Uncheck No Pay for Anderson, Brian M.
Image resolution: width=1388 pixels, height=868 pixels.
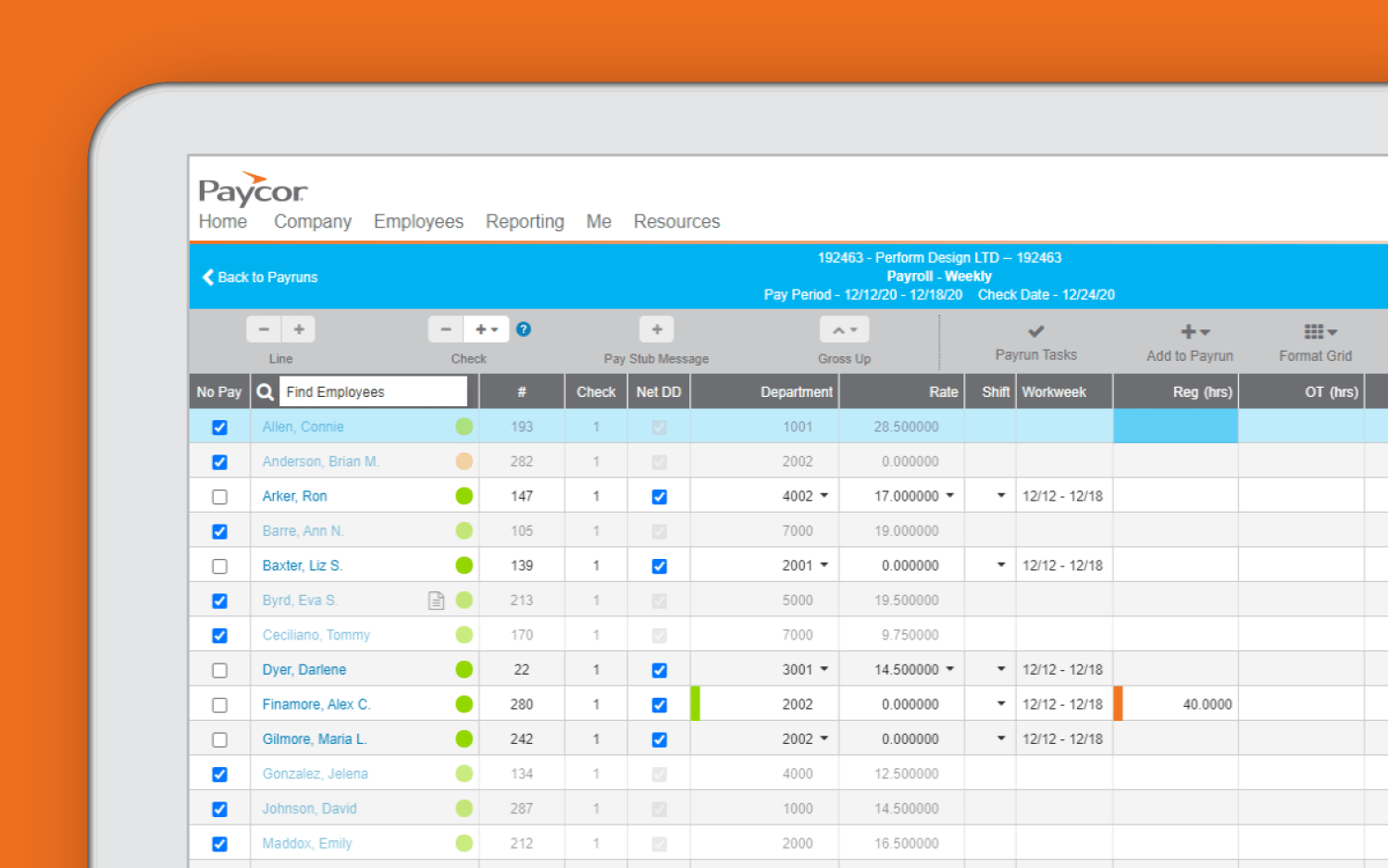(219, 462)
